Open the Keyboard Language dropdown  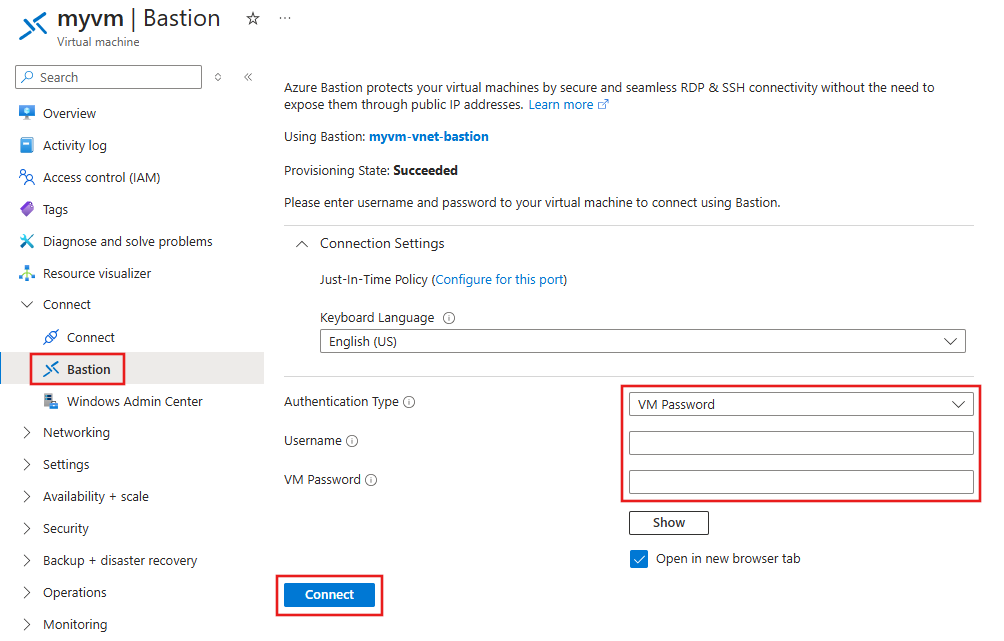pyautogui.click(x=641, y=341)
